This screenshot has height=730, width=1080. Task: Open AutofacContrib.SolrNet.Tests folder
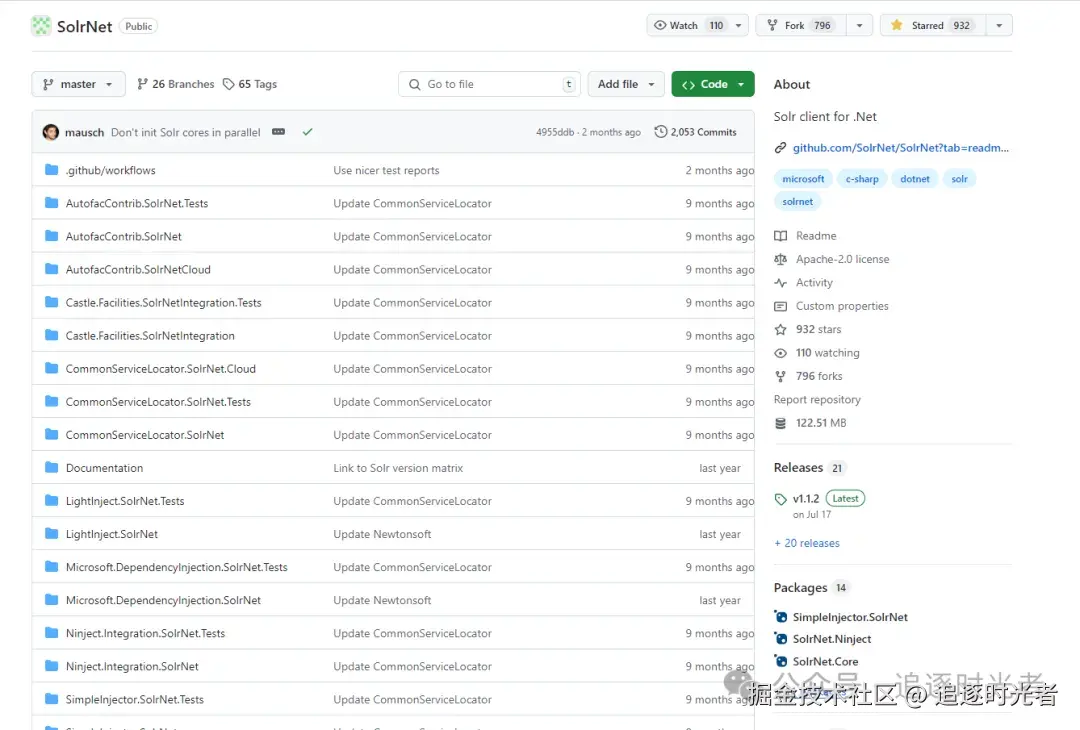136,203
